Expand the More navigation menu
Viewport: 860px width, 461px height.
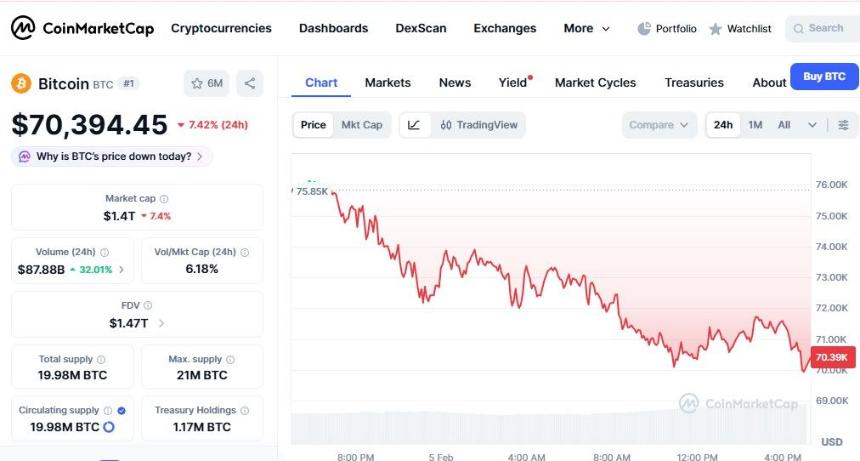586,28
